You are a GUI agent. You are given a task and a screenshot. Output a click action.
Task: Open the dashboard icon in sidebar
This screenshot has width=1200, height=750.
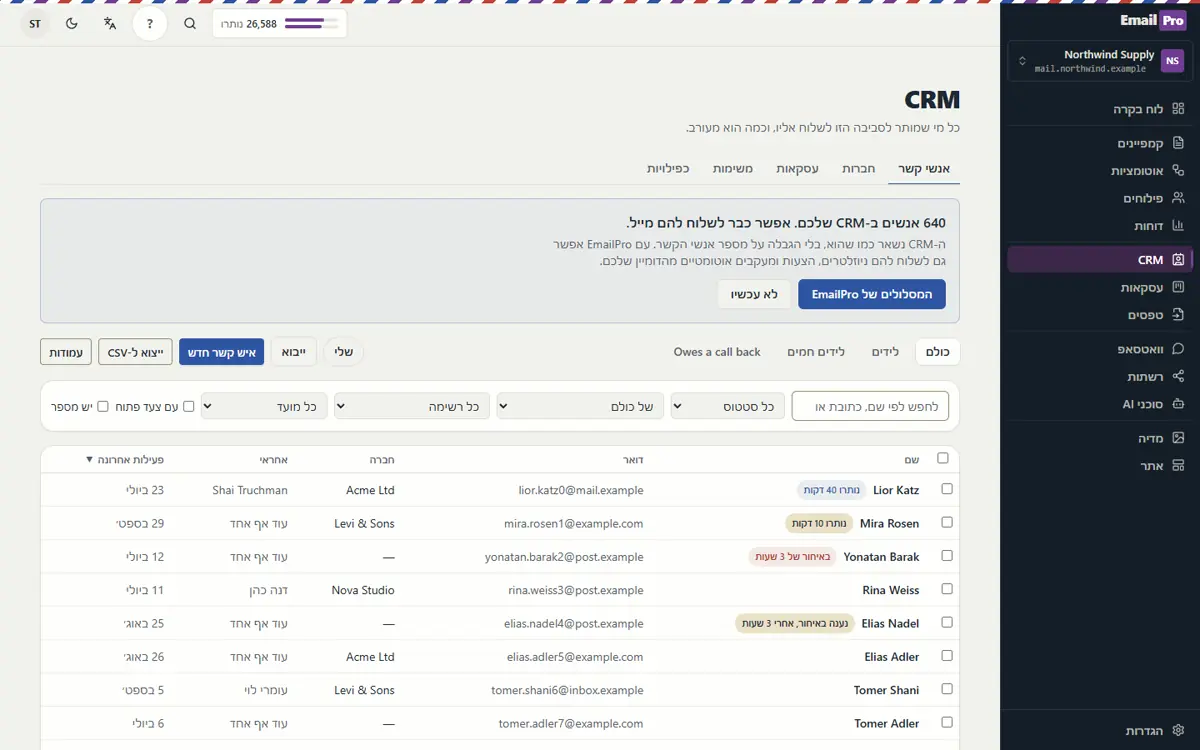[x=1178, y=109]
